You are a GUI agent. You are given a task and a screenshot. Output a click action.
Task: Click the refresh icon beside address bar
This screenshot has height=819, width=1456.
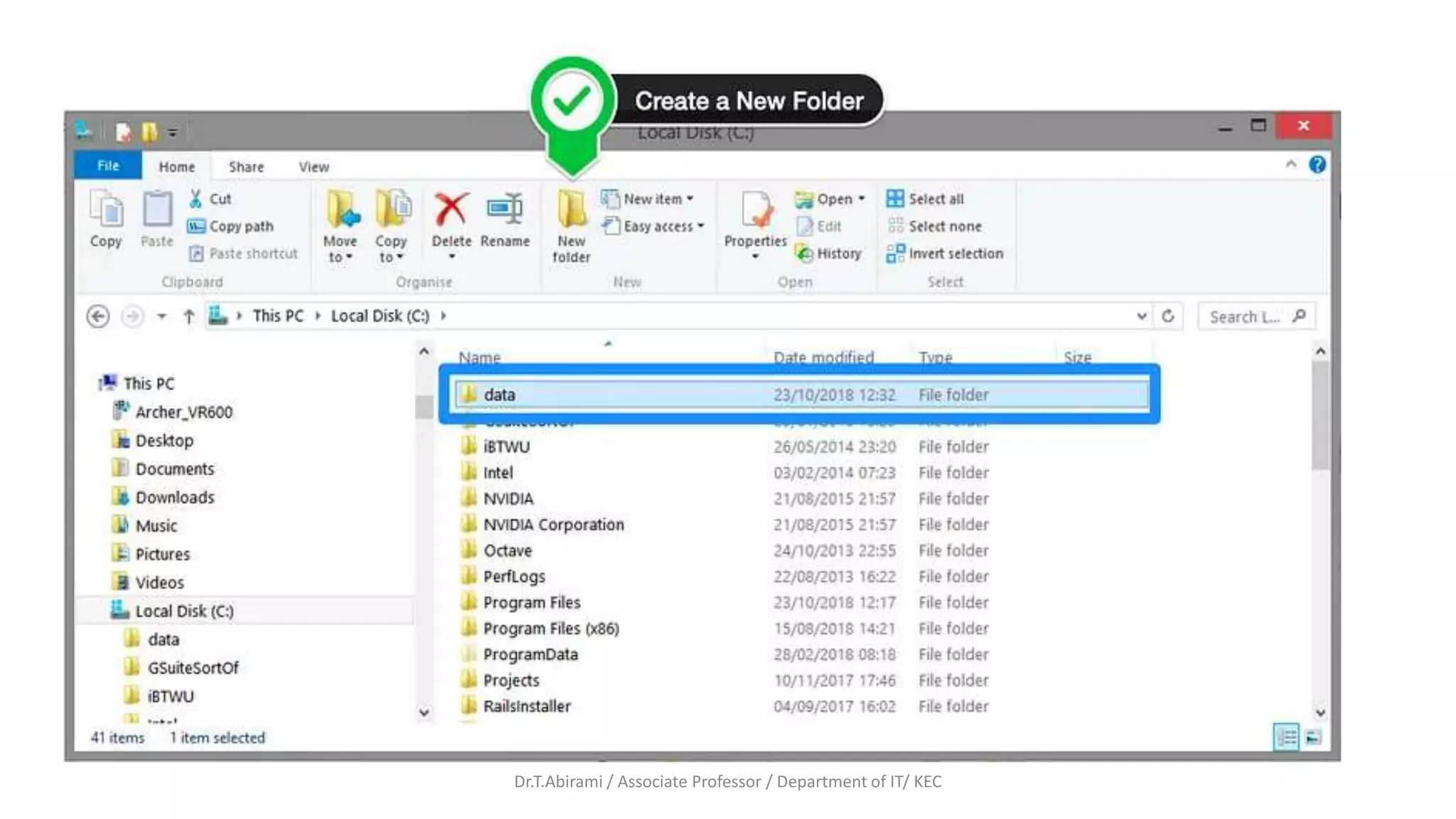tap(1168, 316)
